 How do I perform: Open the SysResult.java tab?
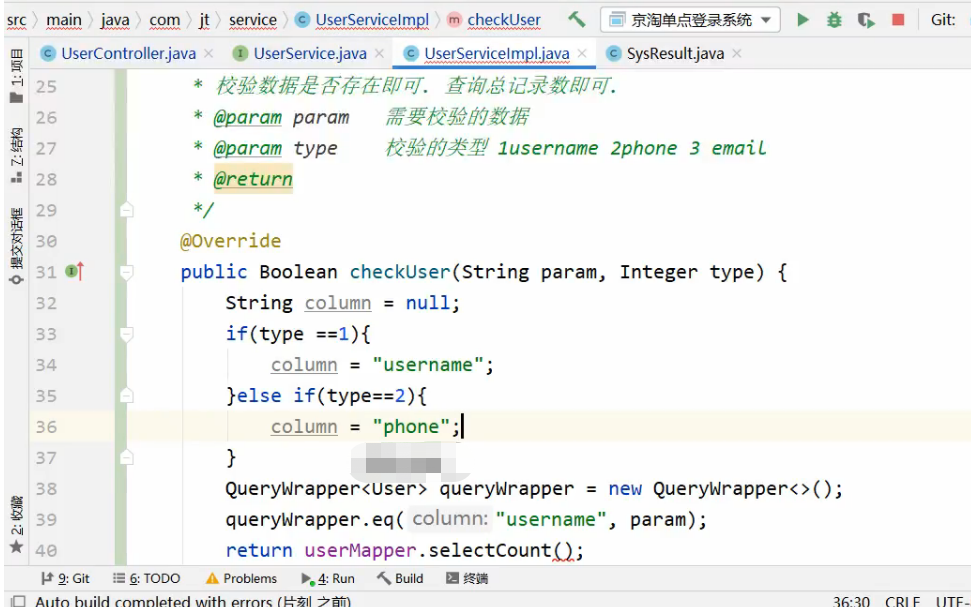[x=675, y=54]
